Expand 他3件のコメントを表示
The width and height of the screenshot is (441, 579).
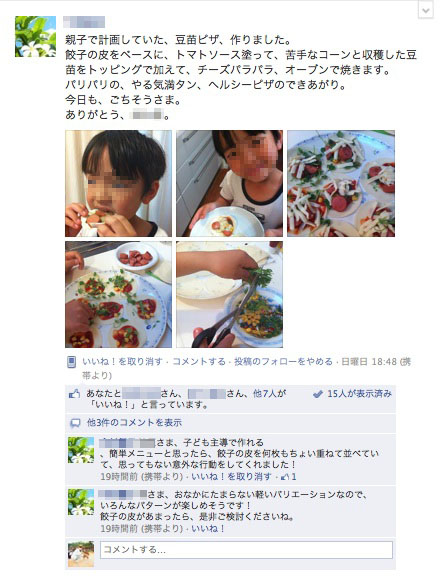[134, 423]
